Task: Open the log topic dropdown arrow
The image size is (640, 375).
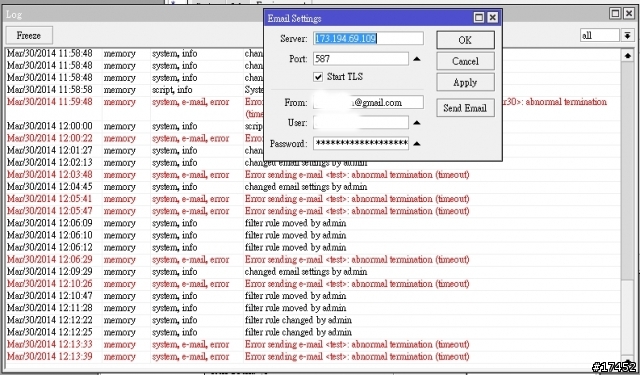Action: [627, 36]
